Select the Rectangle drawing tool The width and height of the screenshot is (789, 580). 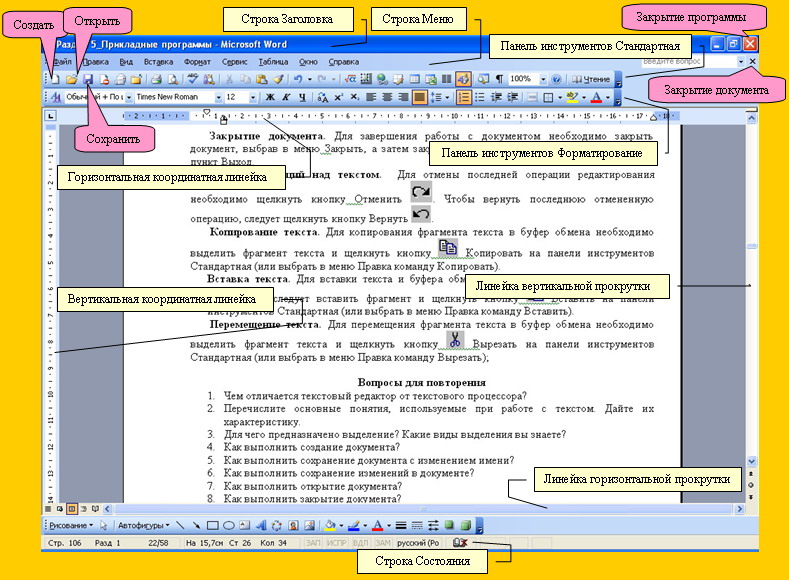pyautogui.click(x=212, y=525)
